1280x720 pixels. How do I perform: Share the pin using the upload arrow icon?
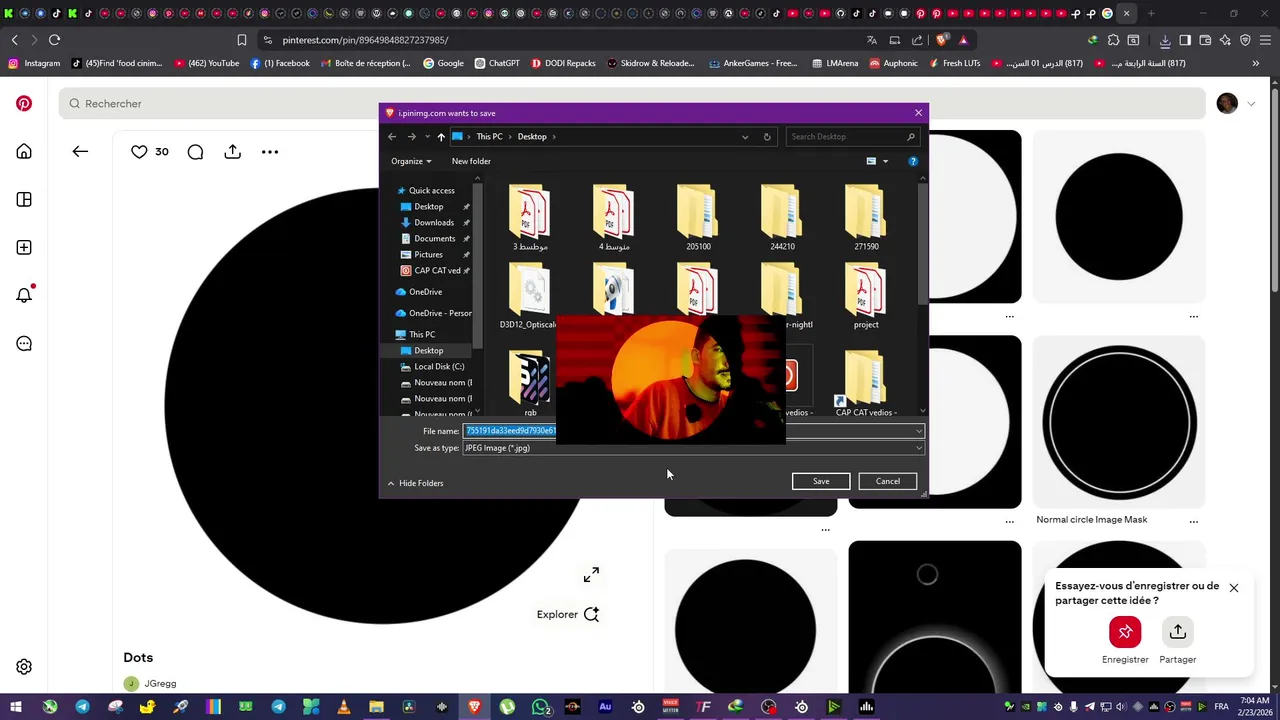click(233, 151)
